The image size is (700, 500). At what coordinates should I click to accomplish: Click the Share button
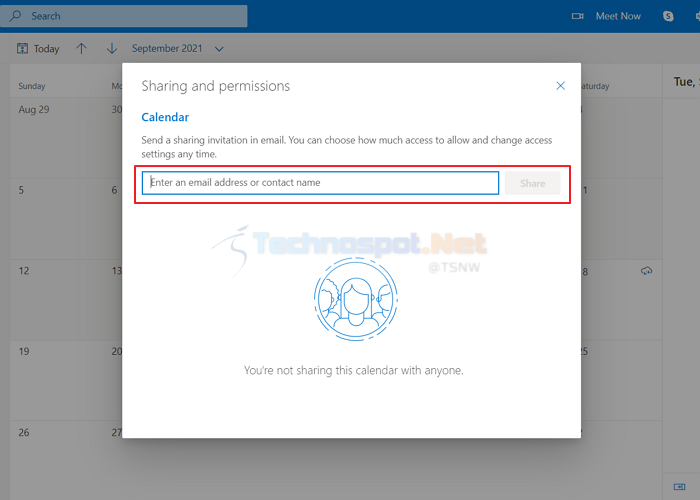coord(532,183)
